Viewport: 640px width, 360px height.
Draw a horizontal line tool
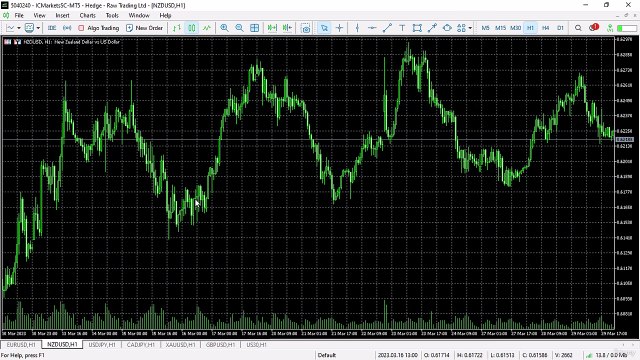(x=372, y=28)
